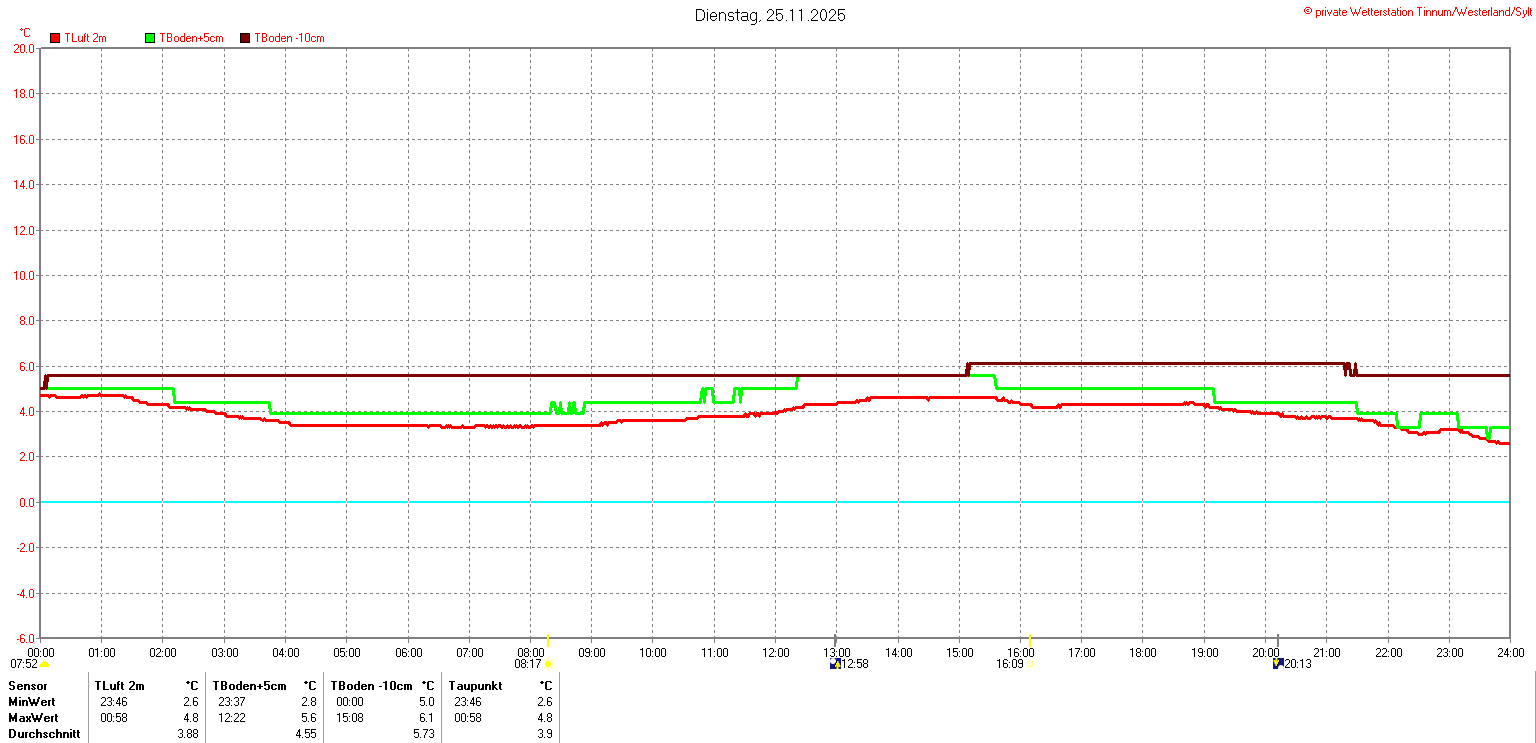Click the yellow sunrise marker on the time axis
This screenshot has width=1536, height=743.
tap(548, 640)
